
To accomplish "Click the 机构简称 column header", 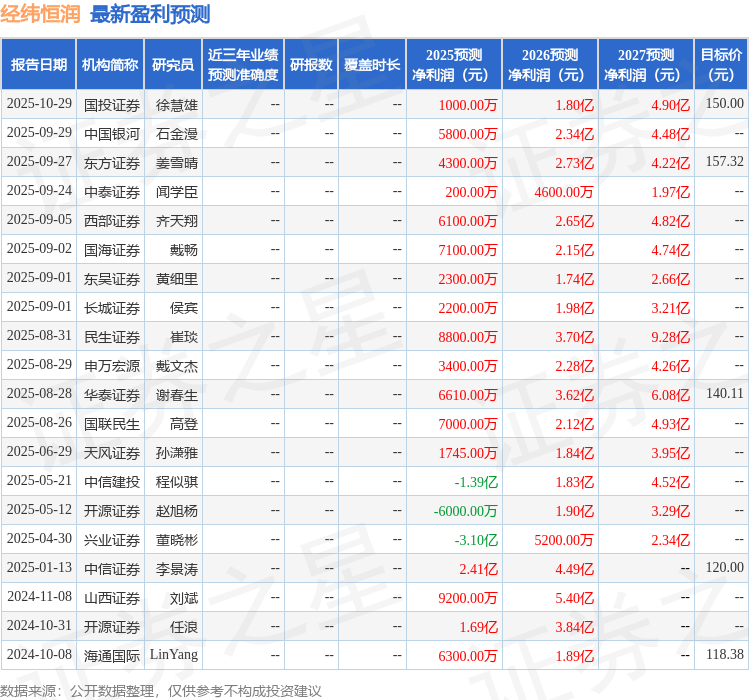I will pyautogui.click(x=110, y=65).
